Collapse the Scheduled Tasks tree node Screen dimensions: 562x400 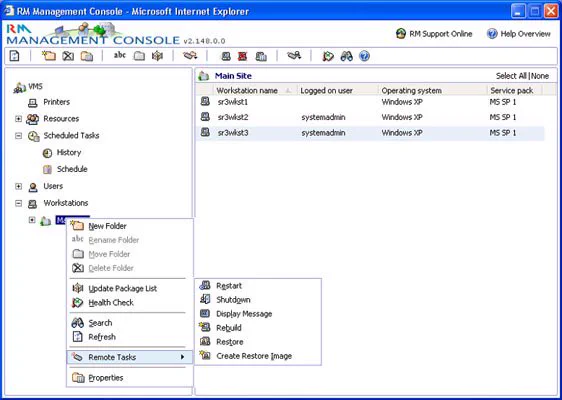coord(18,136)
